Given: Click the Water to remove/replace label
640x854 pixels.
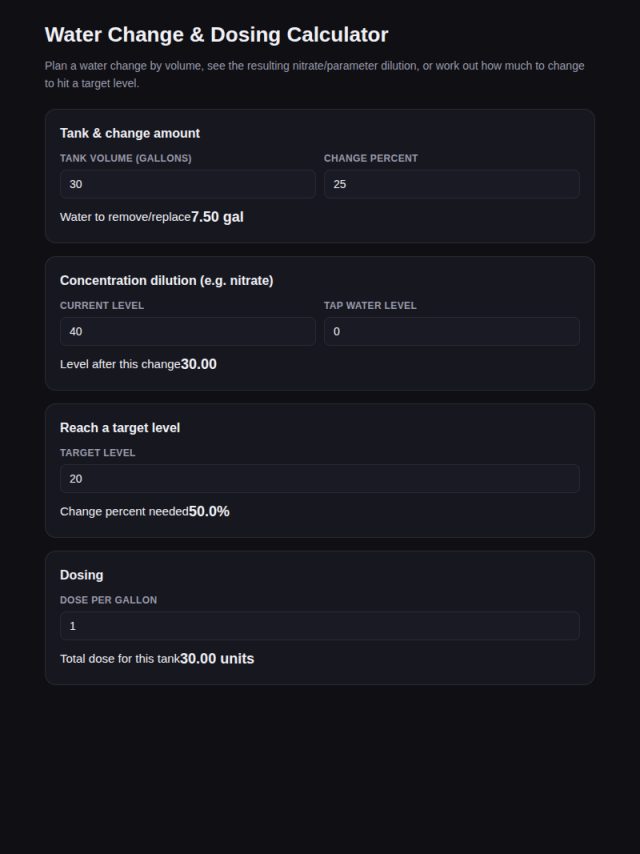Looking at the screenshot, I should (x=125, y=217).
